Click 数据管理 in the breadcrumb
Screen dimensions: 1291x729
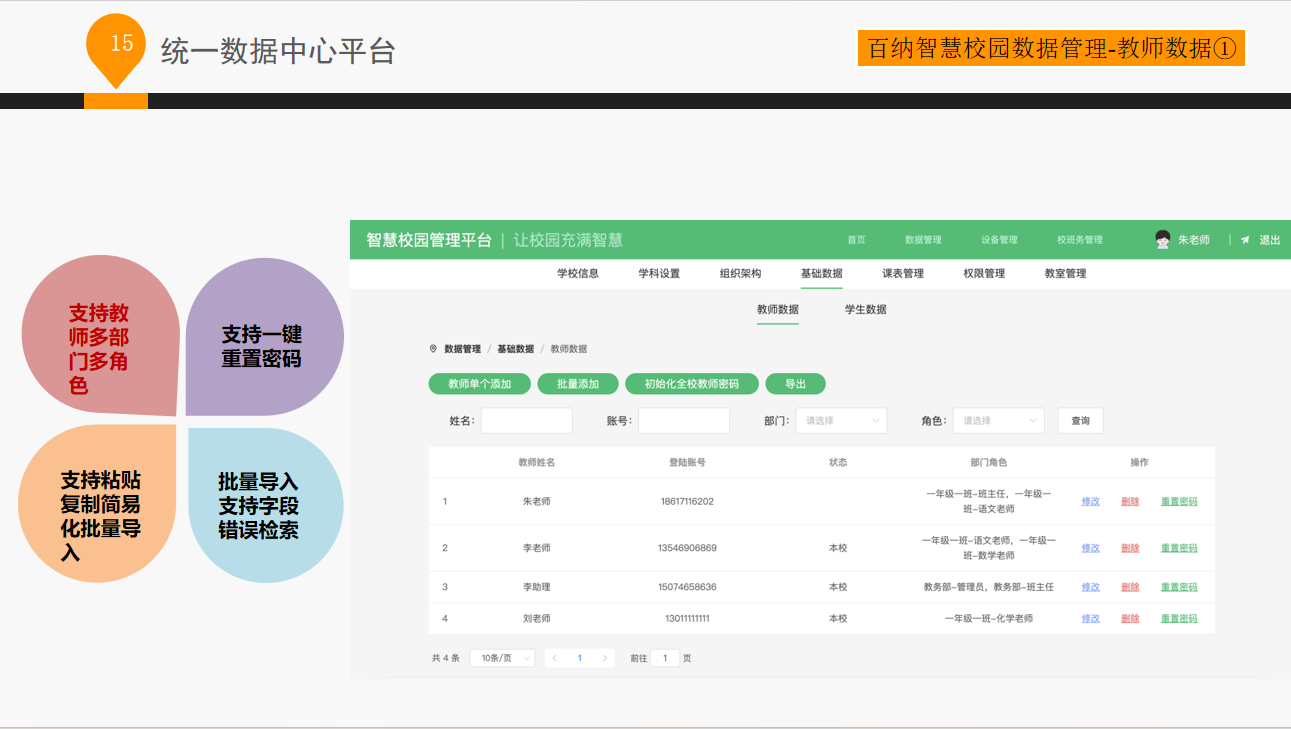462,349
